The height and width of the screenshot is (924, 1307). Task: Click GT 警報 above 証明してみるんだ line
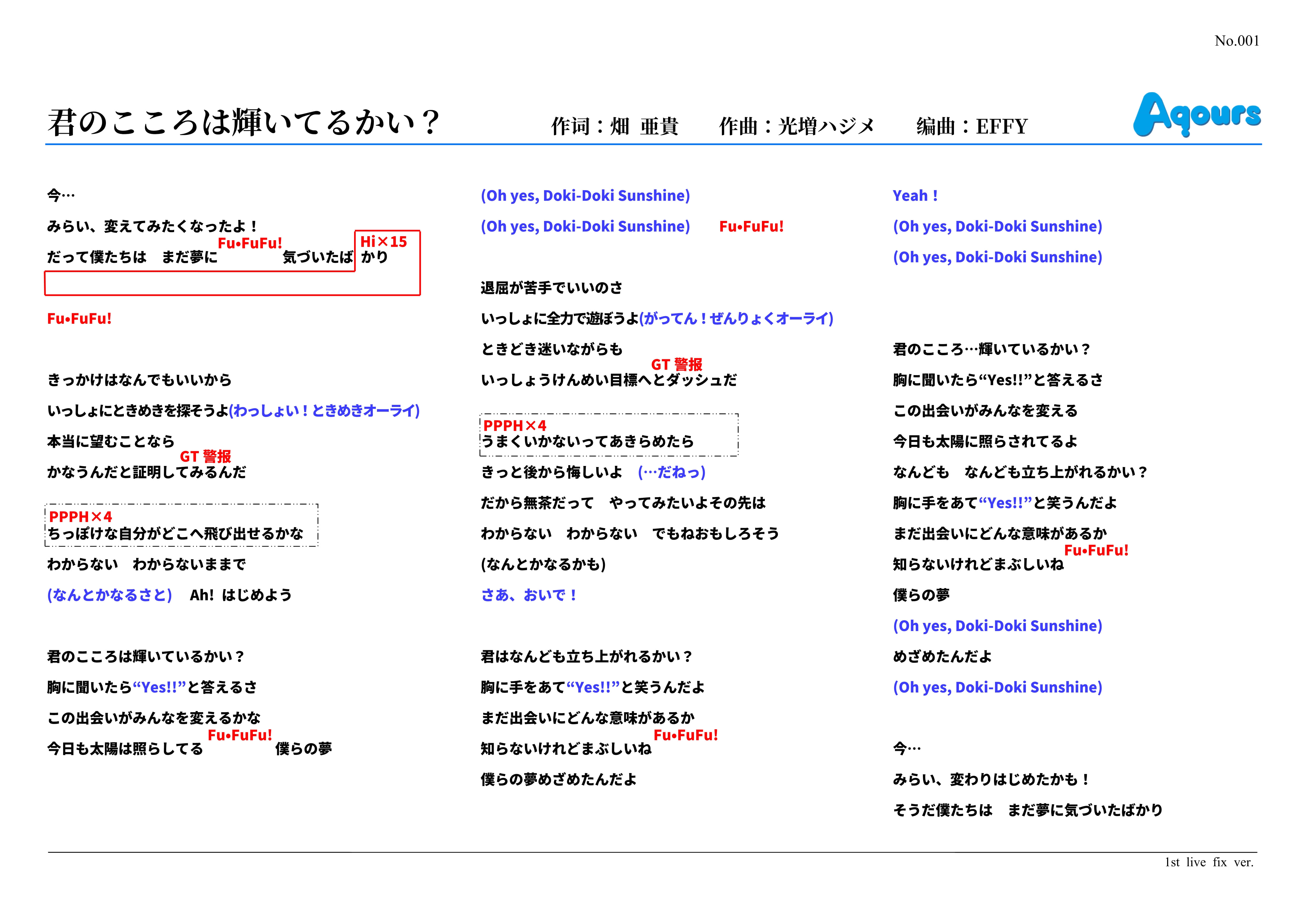coord(205,456)
